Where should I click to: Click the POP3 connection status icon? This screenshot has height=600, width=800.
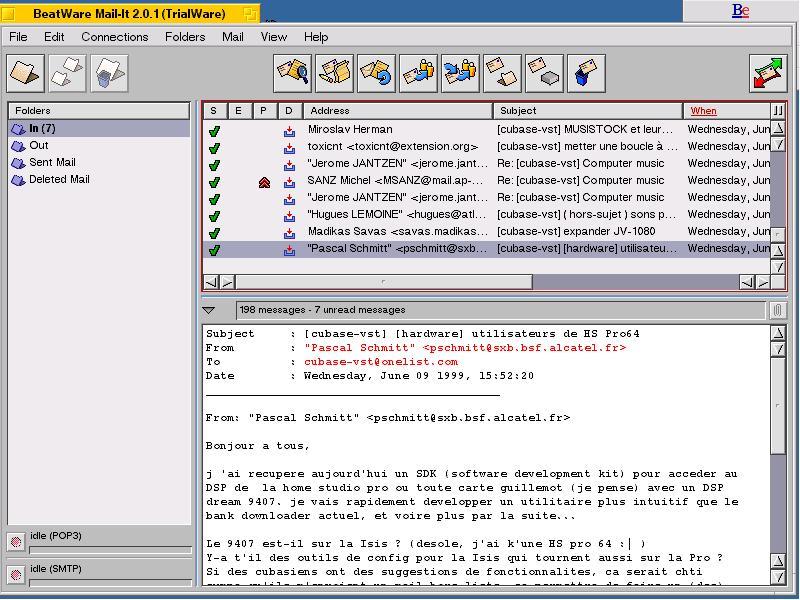coord(16,542)
